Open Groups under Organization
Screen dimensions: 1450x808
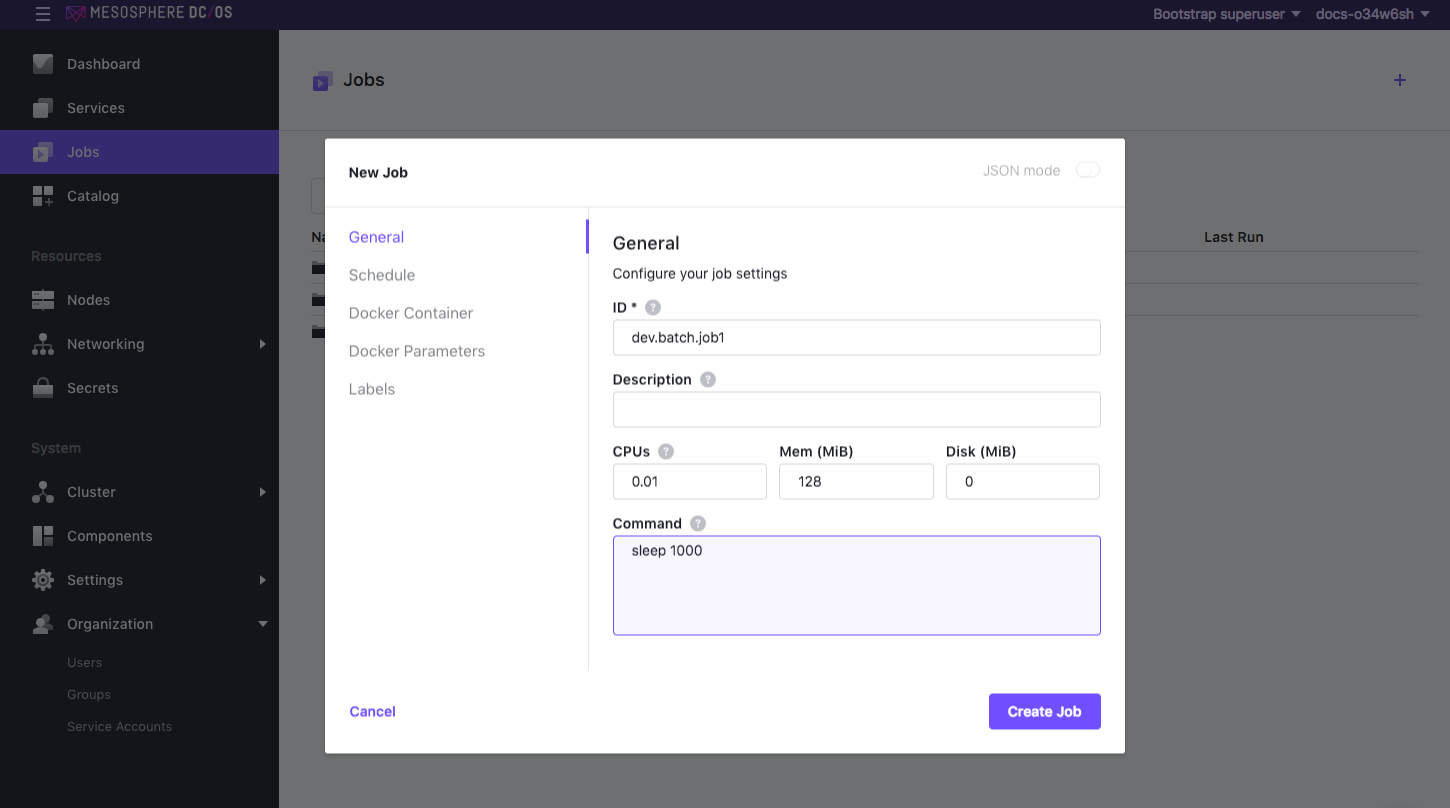pos(89,694)
